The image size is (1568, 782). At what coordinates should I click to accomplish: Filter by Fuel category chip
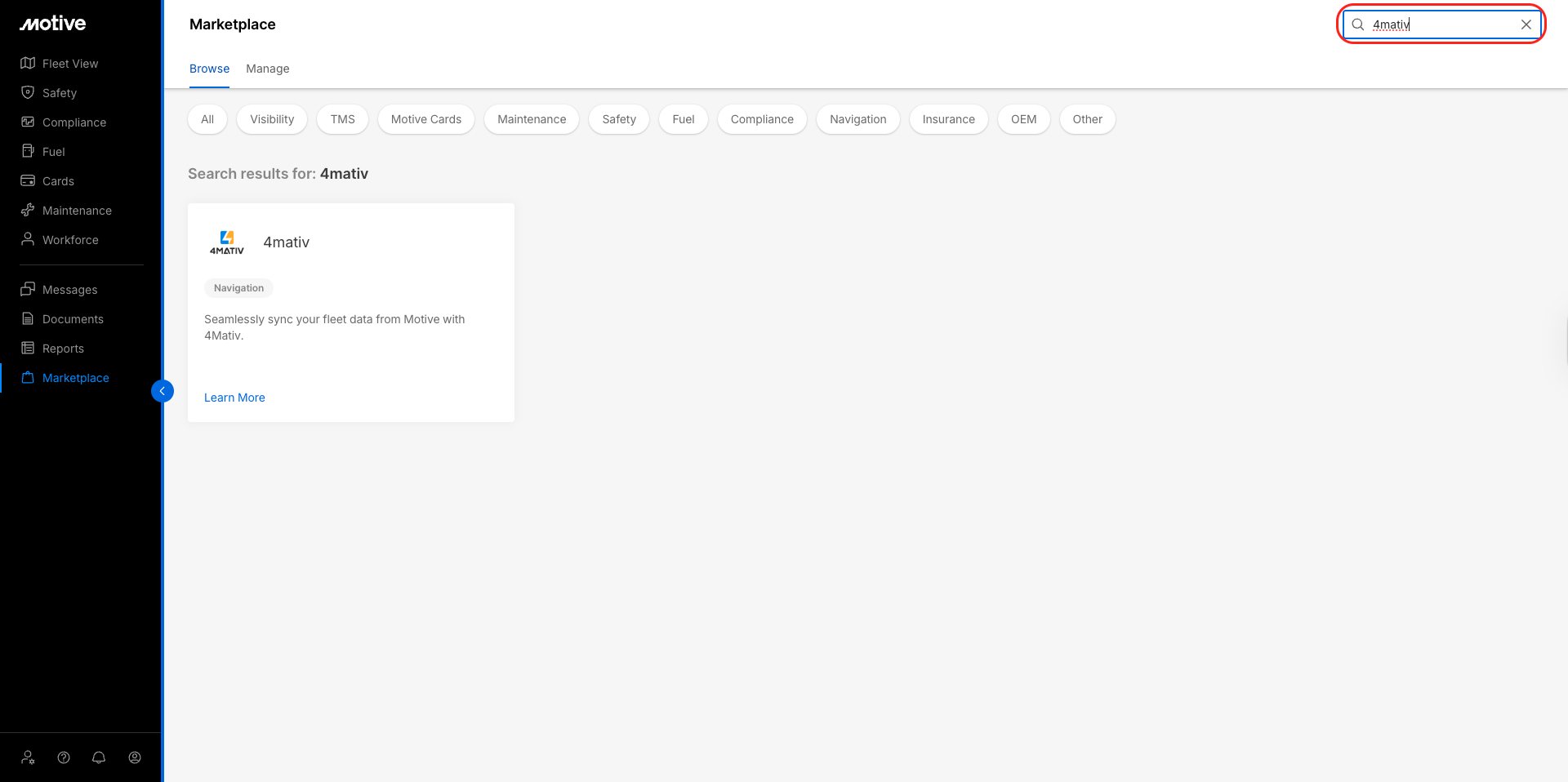click(684, 119)
